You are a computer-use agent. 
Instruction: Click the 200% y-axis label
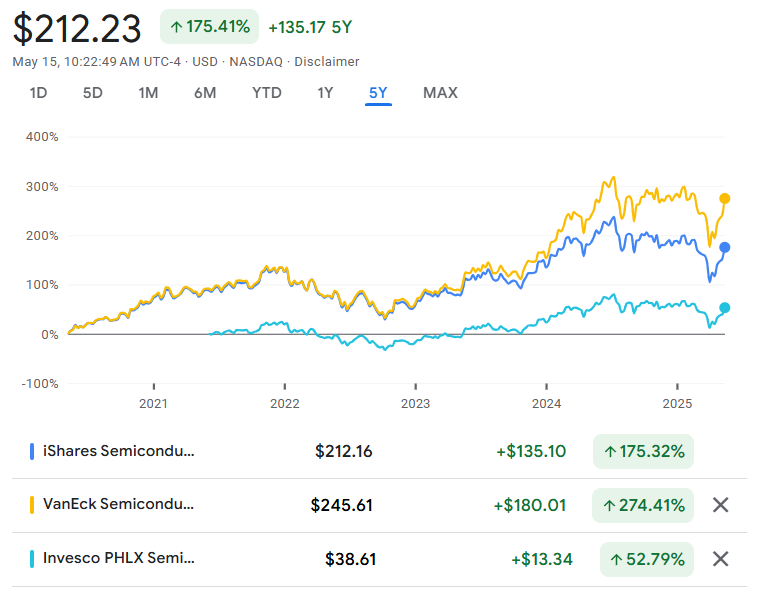(42, 235)
